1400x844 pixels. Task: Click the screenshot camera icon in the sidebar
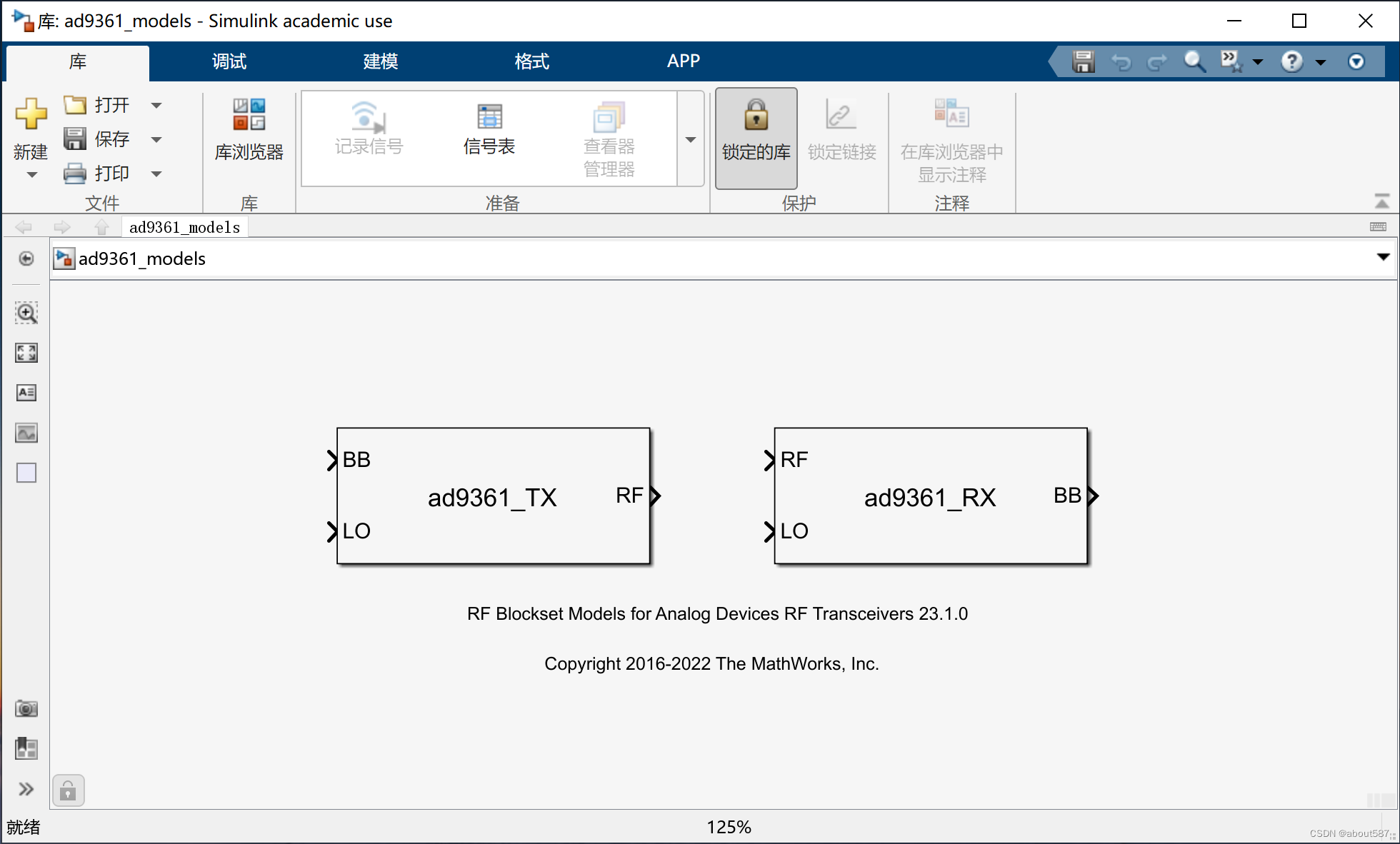pos(26,708)
